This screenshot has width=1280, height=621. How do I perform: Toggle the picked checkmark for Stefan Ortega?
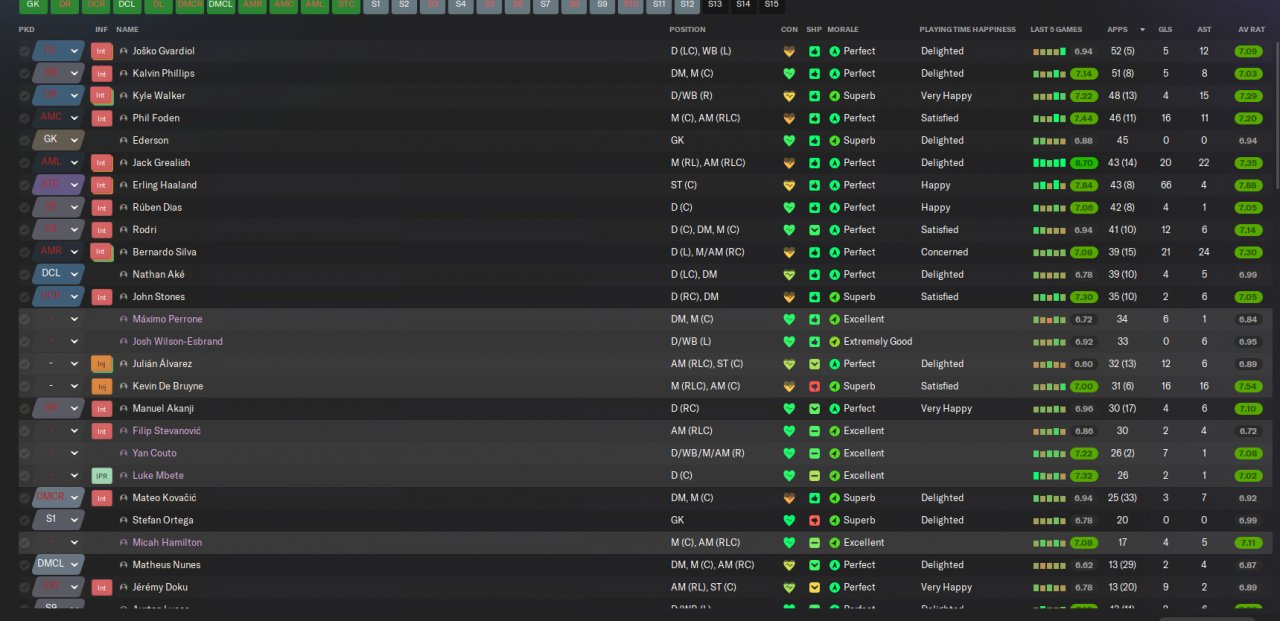pos(25,520)
